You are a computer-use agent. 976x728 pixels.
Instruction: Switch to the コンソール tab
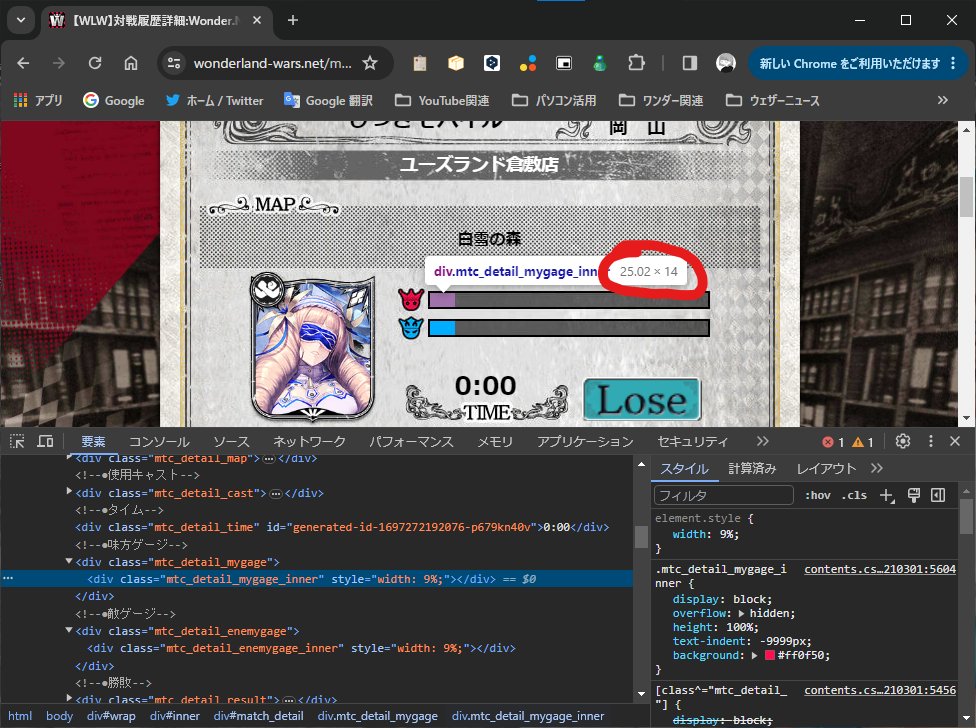tap(159, 442)
